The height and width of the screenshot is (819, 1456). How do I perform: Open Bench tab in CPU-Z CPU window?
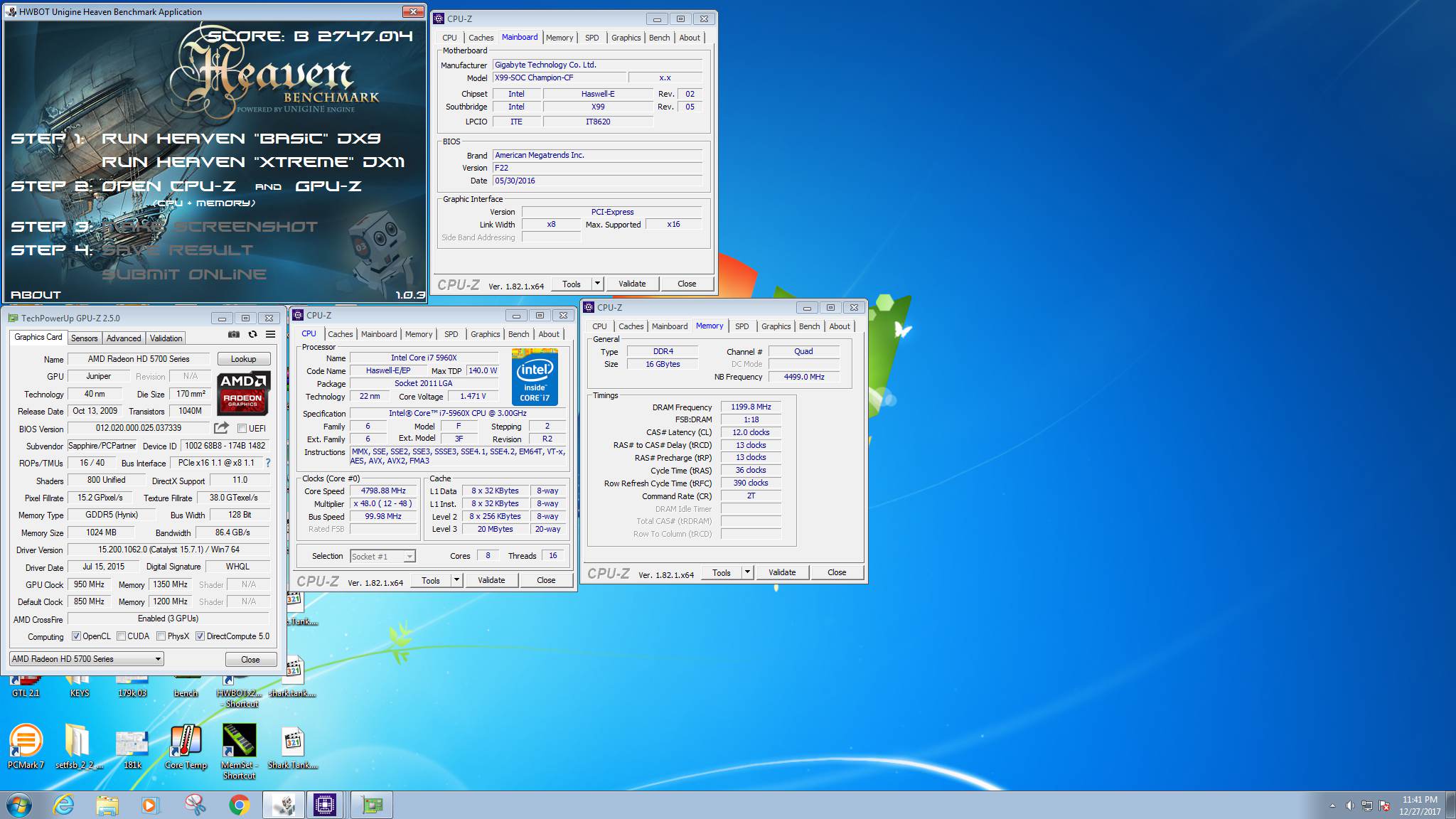click(x=518, y=334)
